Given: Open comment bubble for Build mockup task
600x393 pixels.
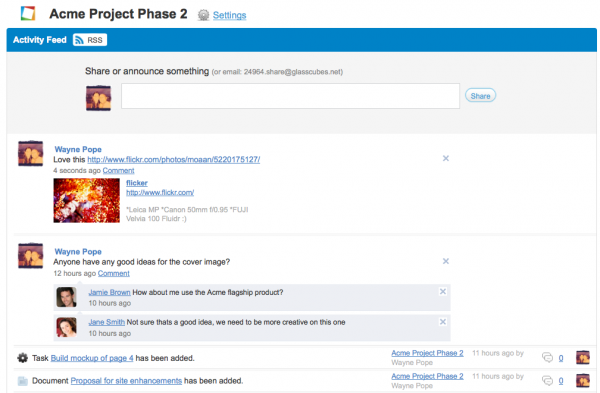Looking at the screenshot, I should [x=548, y=358].
